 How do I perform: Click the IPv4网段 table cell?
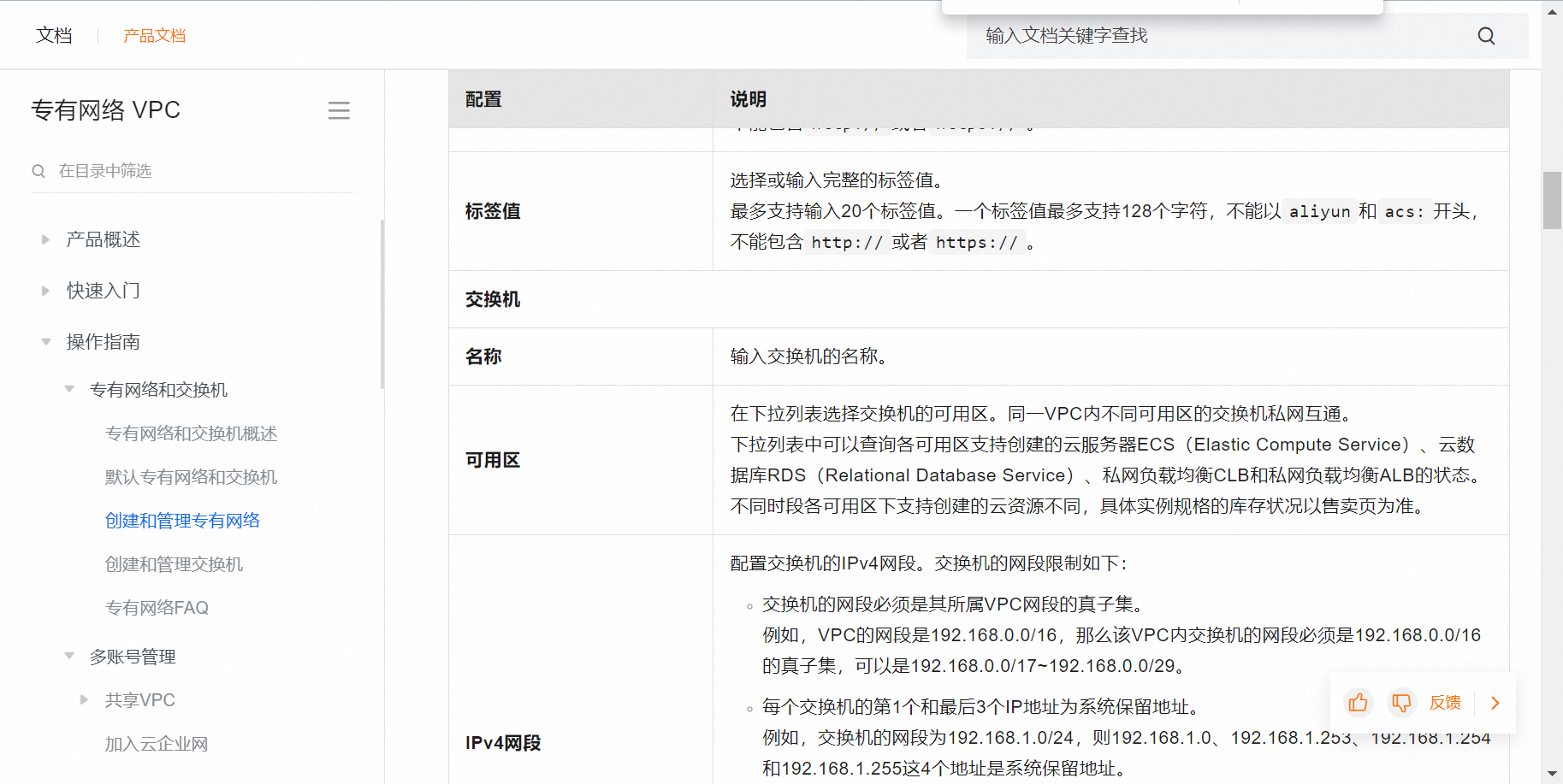(x=580, y=659)
